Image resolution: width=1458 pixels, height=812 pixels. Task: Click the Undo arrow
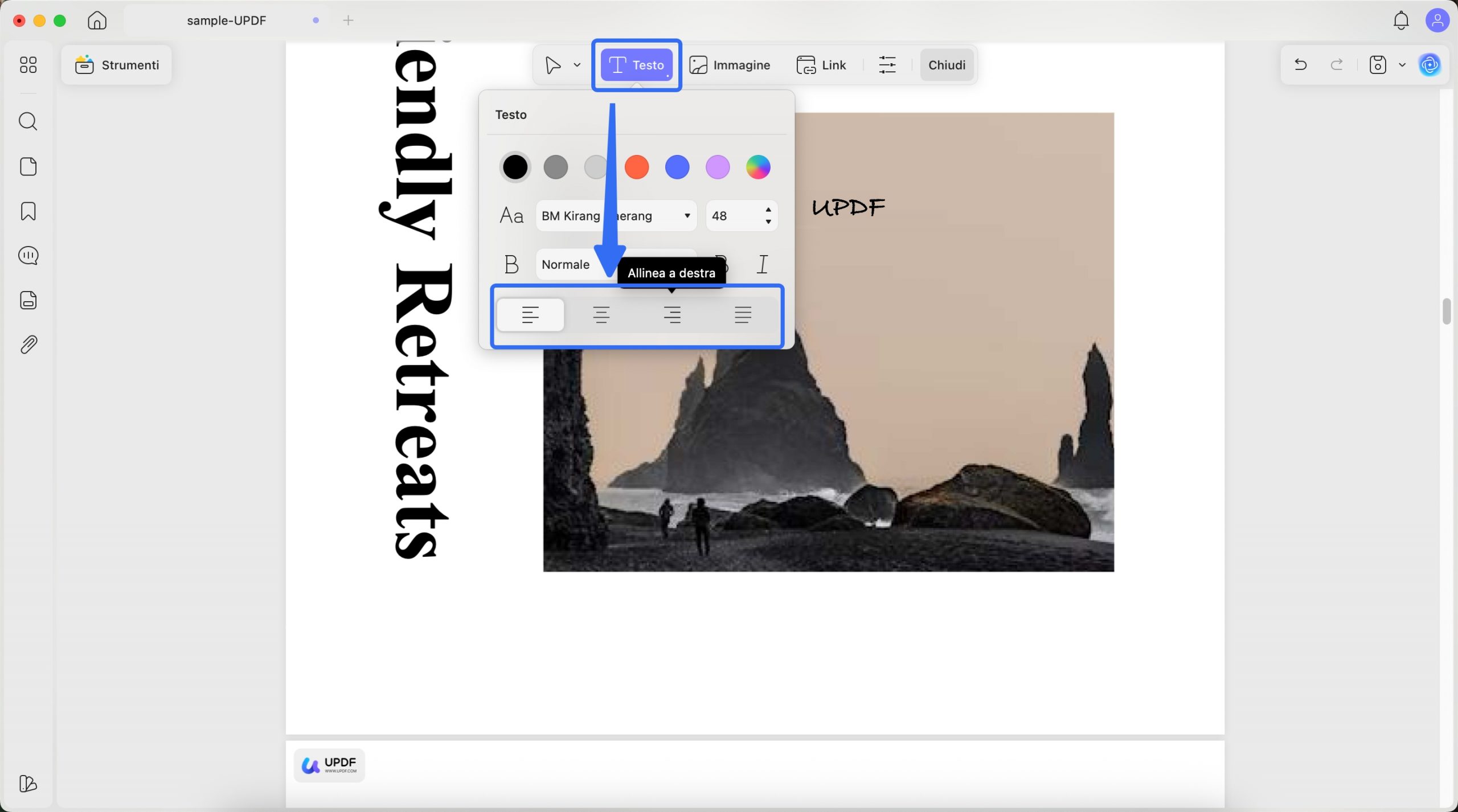click(x=1300, y=64)
